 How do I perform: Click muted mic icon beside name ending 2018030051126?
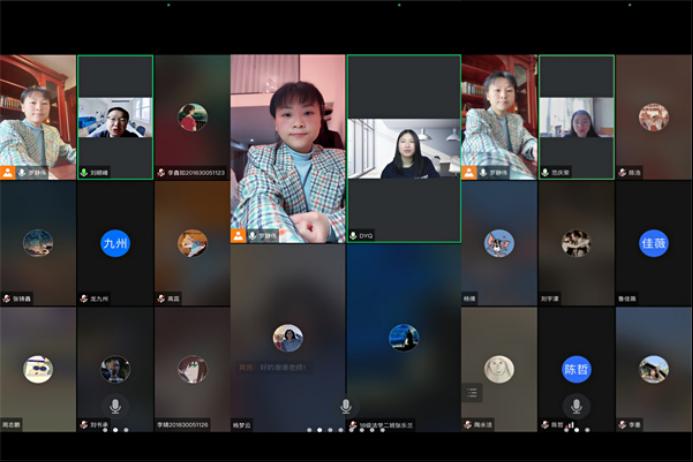coord(161,425)
